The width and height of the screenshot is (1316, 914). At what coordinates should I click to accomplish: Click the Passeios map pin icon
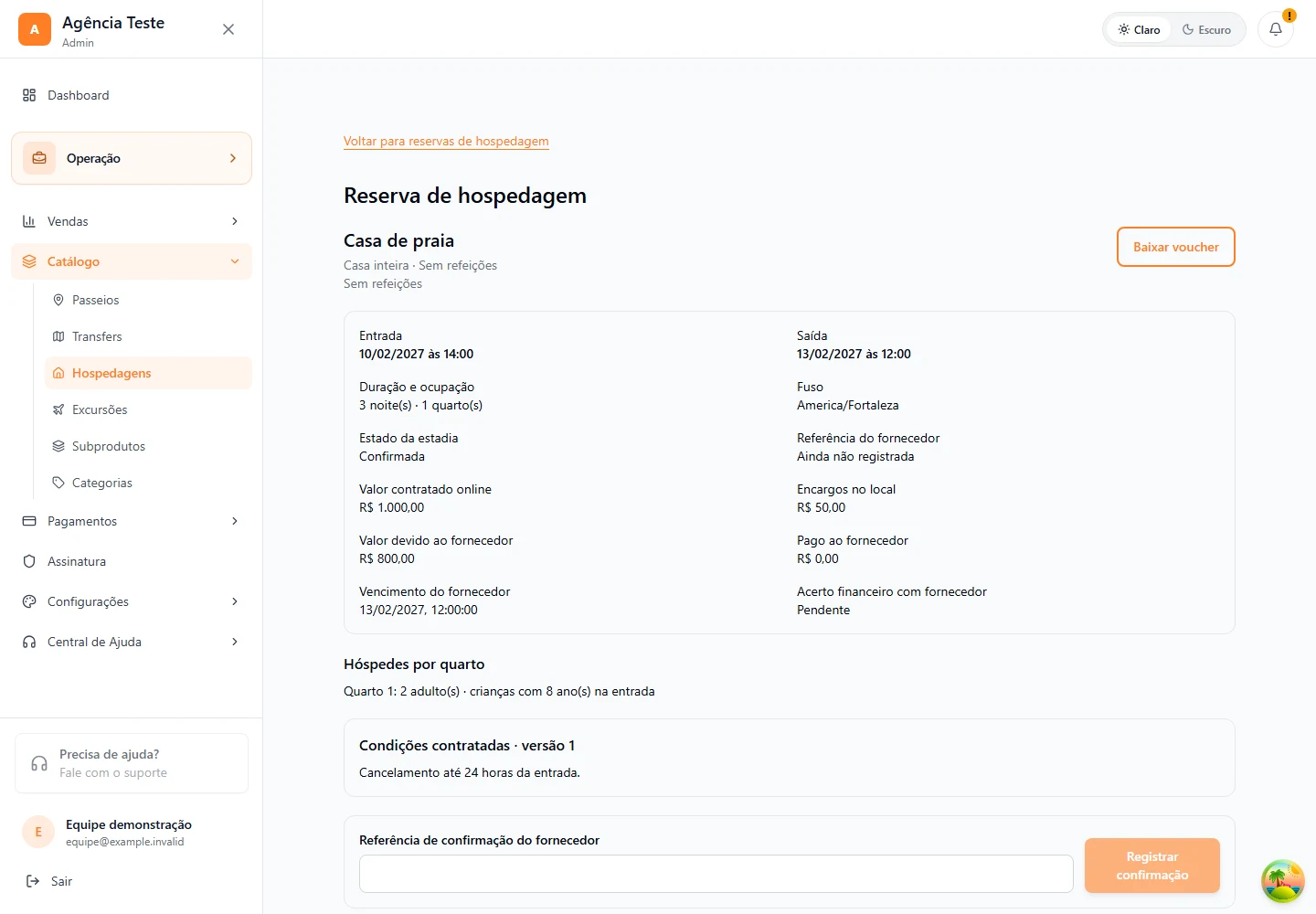(x=58, y=300)
